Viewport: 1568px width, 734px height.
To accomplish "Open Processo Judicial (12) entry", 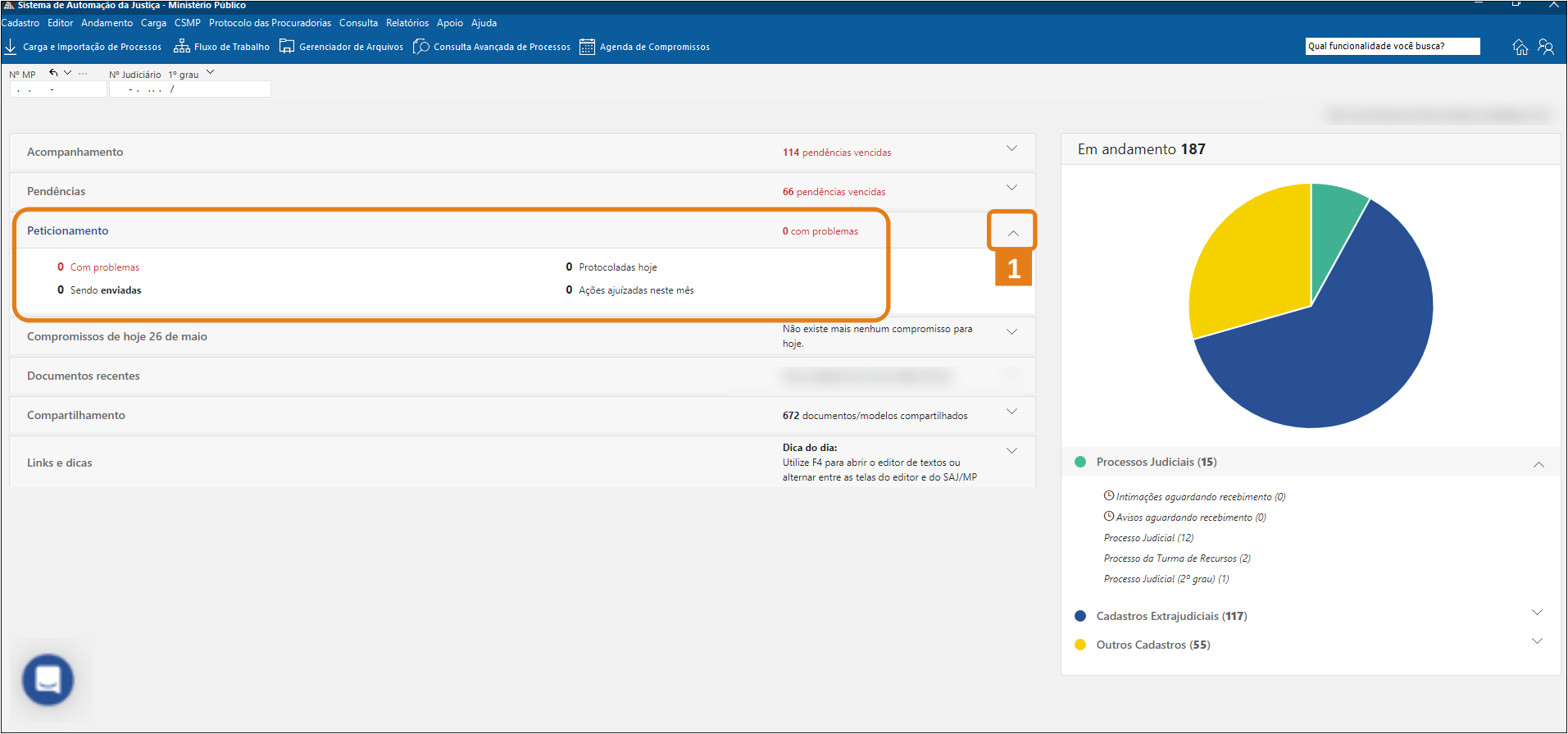I will click(x=1148, y=538).
